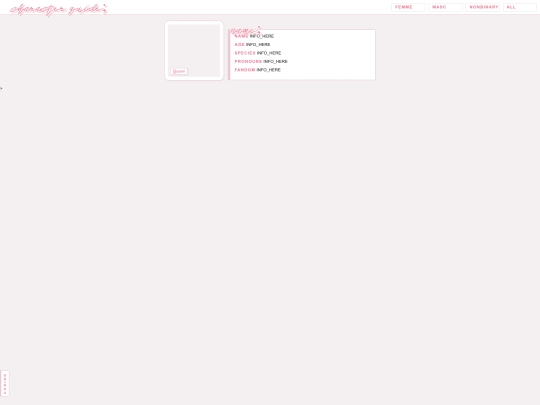
Task: Select the MASC filter button
Action: pos(445,7)
